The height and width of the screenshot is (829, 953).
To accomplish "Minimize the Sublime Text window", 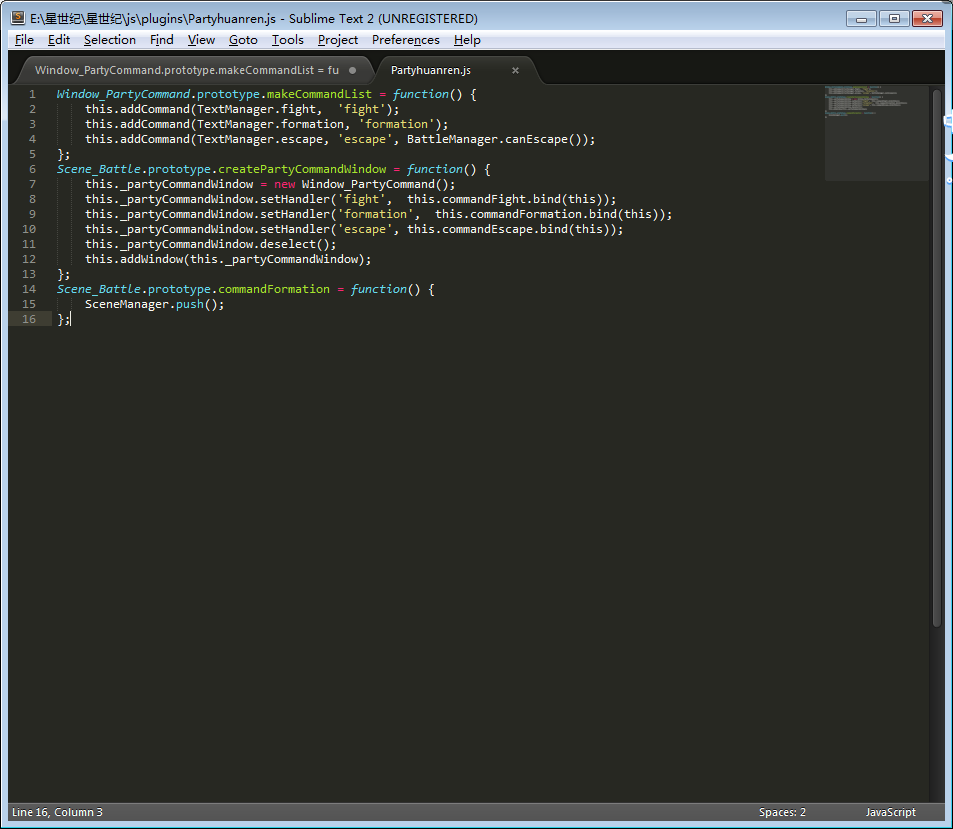I will (x=861, y=19).
